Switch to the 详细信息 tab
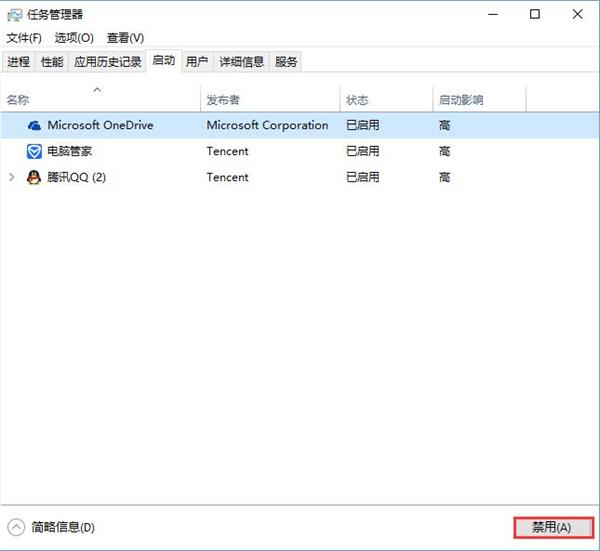Image resolution: width=600 pixels, height=551 pixels. (241, 62)
